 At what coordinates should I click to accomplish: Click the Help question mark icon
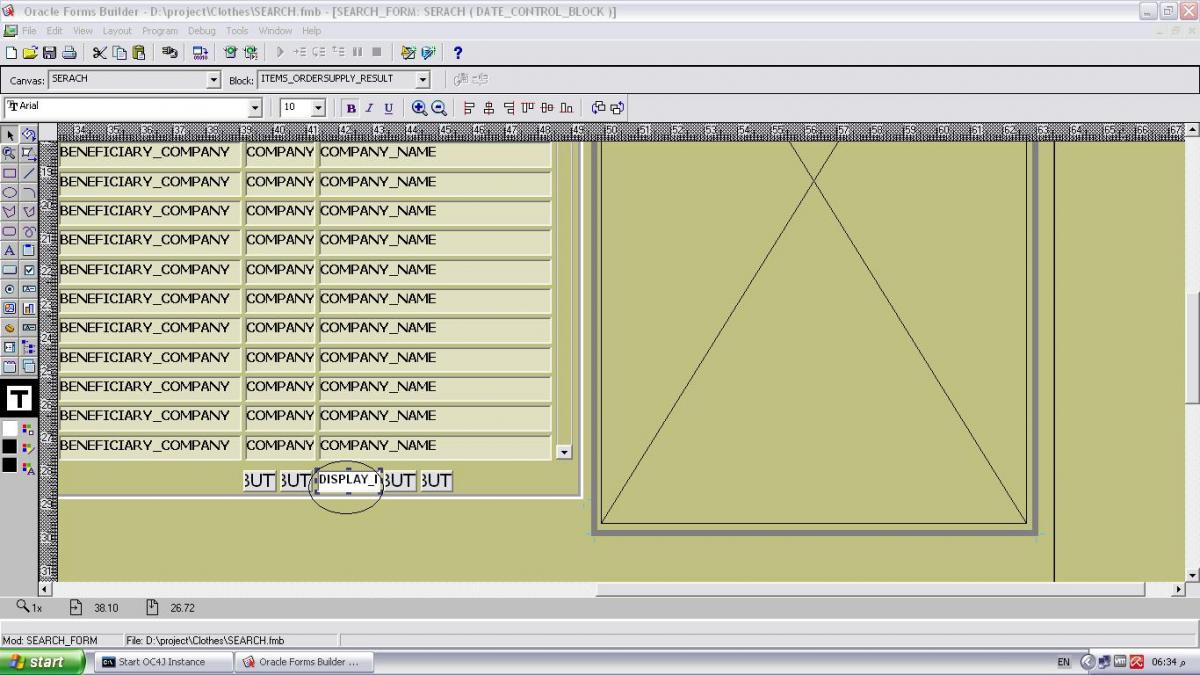coord(458,52)
